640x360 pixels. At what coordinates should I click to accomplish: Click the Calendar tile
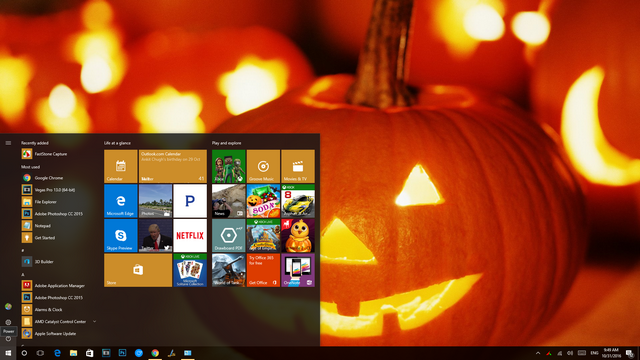pos(121,166)
